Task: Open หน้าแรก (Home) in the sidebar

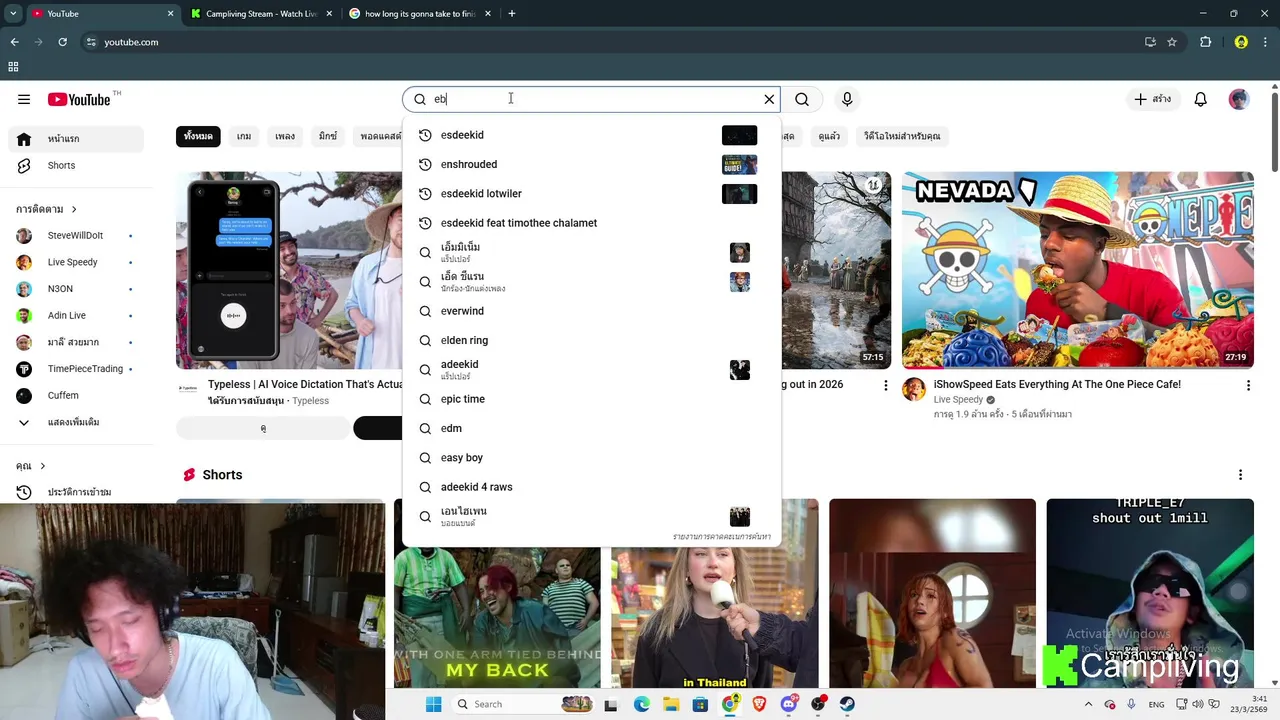Action: 76,139
